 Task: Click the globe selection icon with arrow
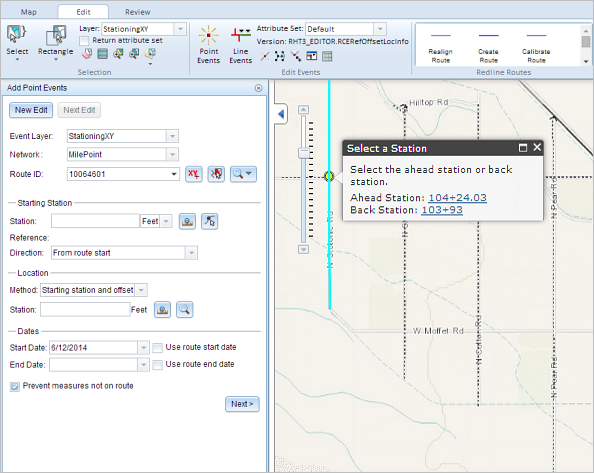[x=150, y=55]
